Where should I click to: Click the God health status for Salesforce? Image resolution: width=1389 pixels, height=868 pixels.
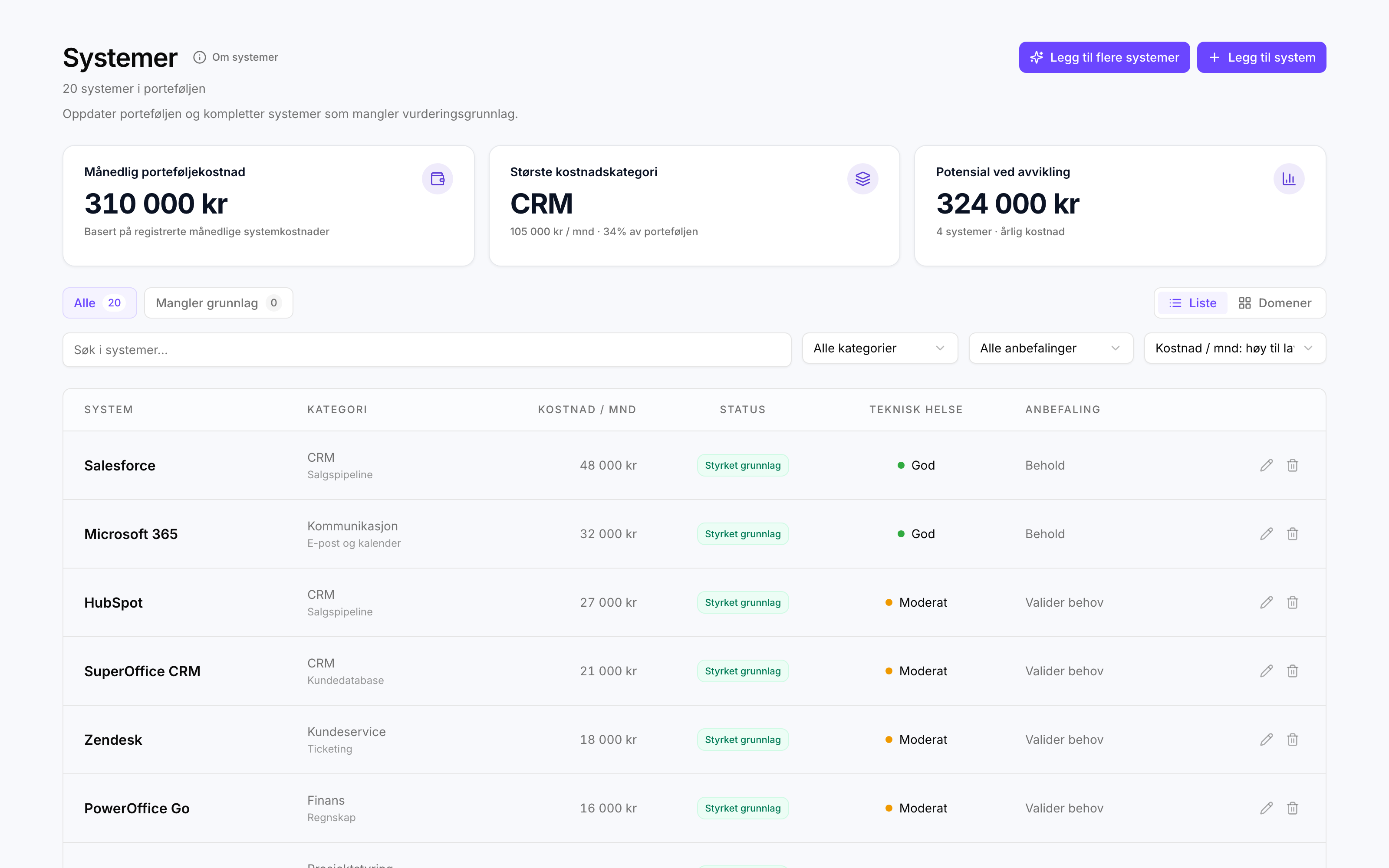click(916, 465)
